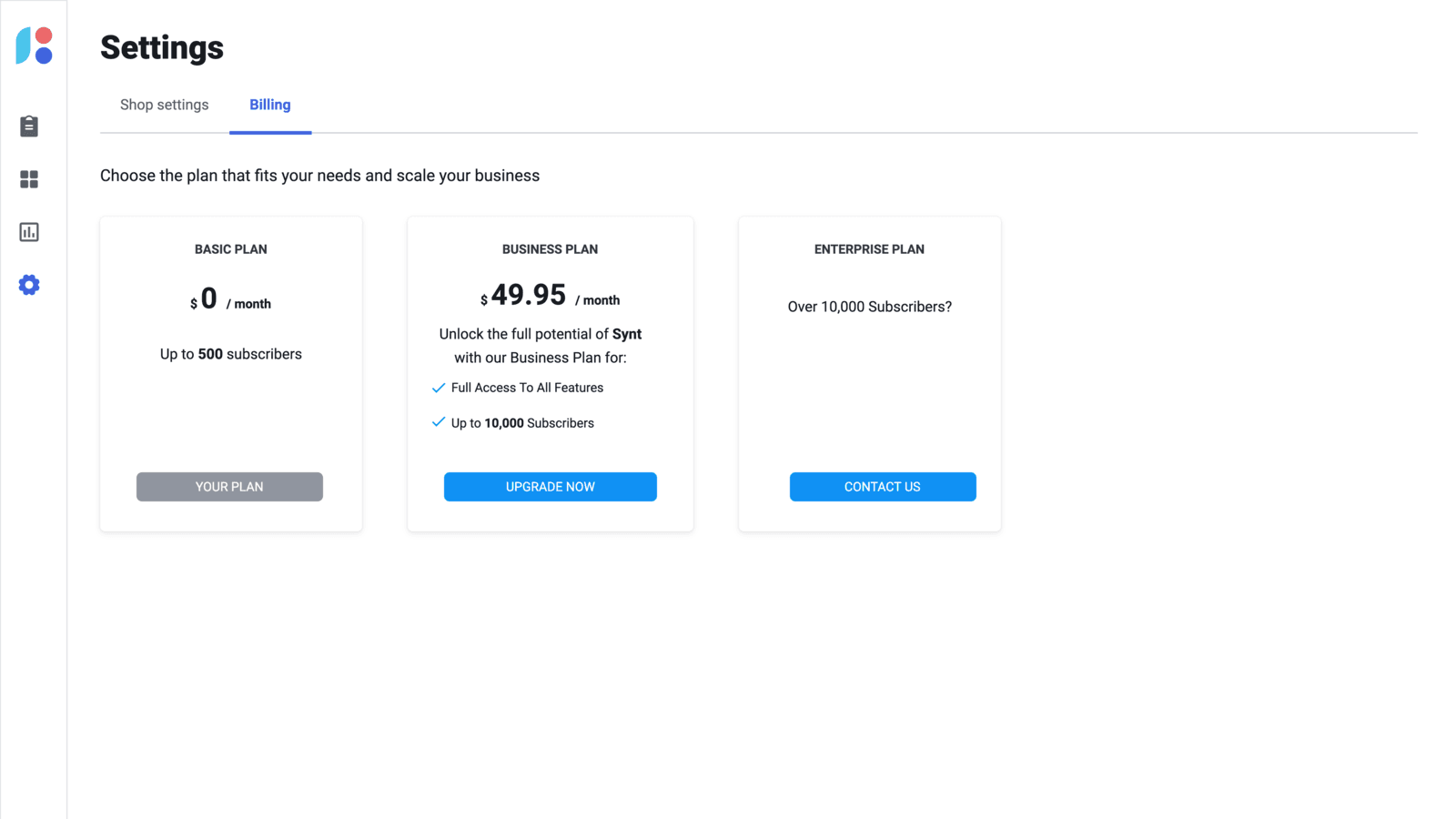
Task: Click the BASIC PLAN card heading
Action: 230,249
